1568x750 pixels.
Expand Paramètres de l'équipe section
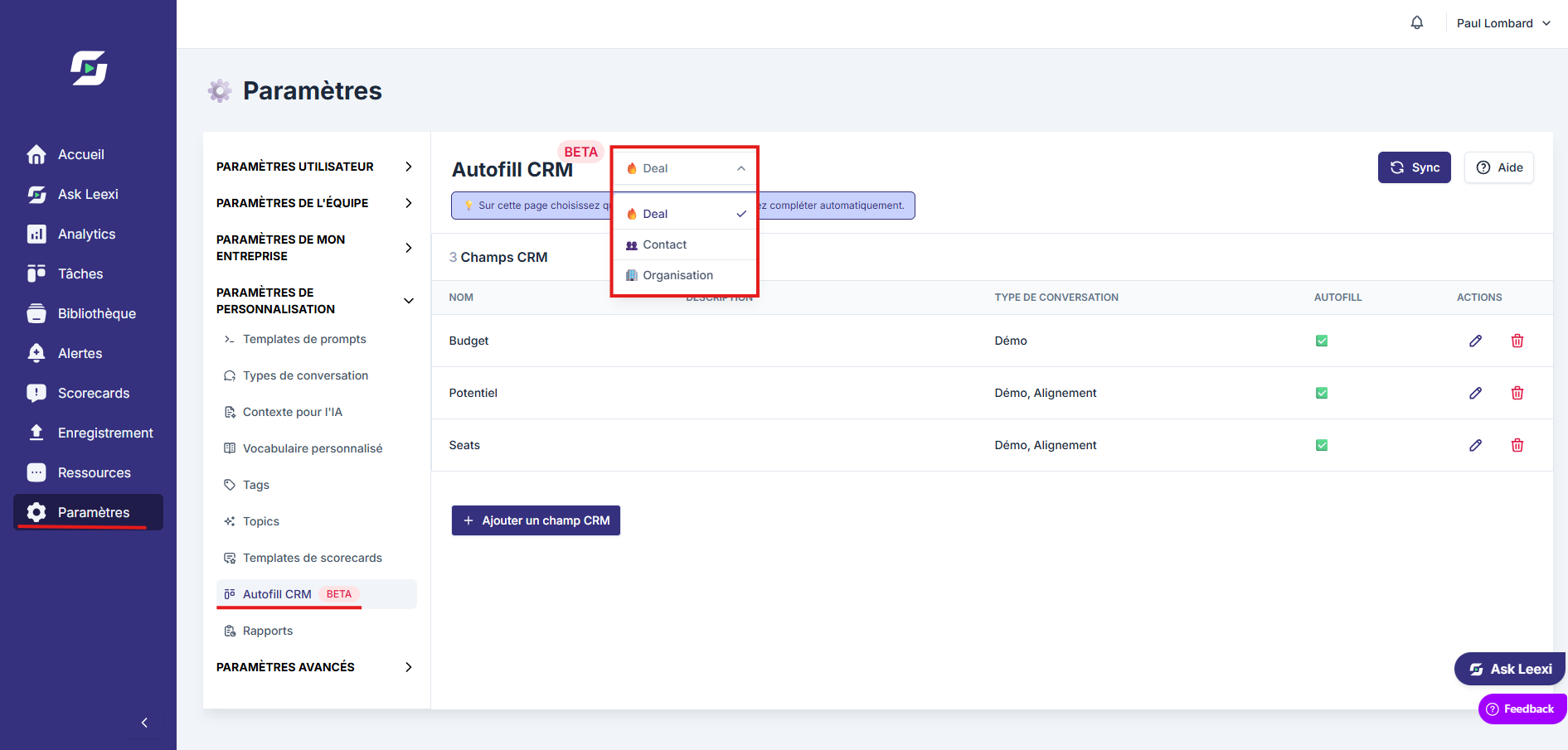315,203
